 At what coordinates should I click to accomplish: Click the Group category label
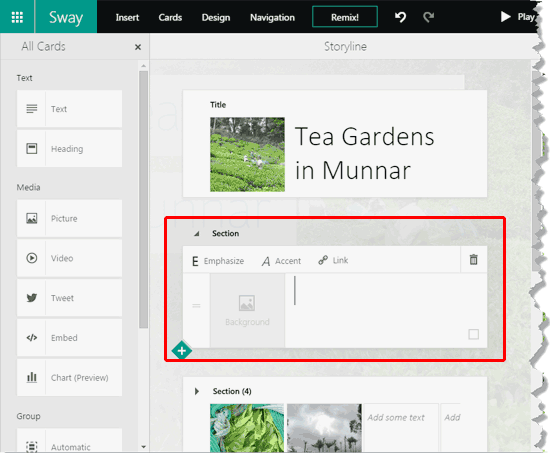tap(28, 416)
